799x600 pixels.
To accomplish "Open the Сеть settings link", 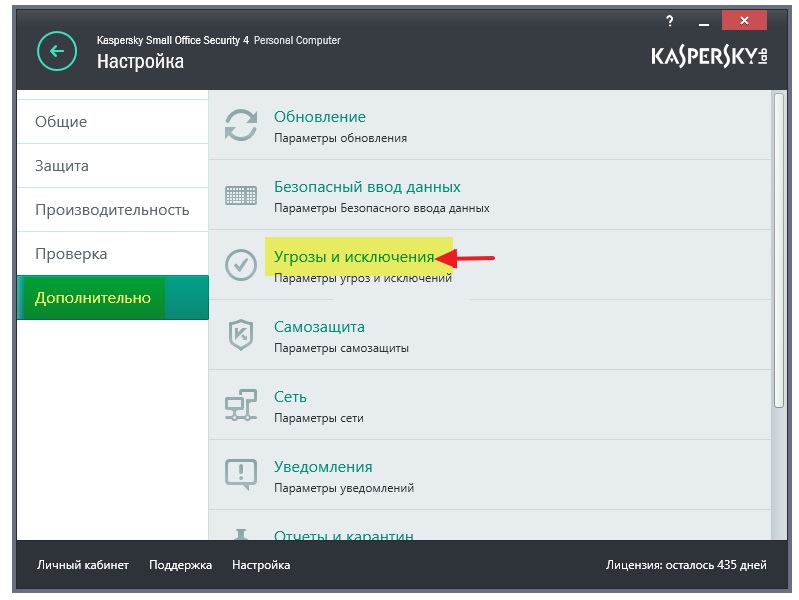I will click(x=290, y=397).
